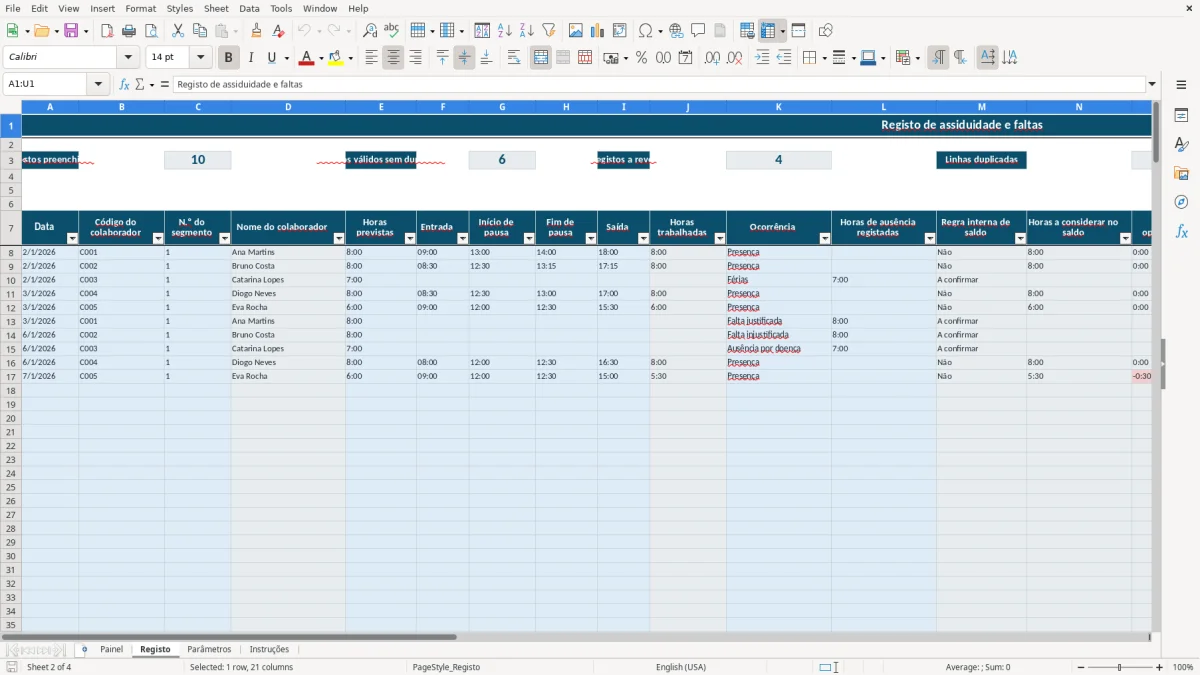The image size is (1200, 675).
Task: Expand the Name Box dropdown
Action: [100, 84]
